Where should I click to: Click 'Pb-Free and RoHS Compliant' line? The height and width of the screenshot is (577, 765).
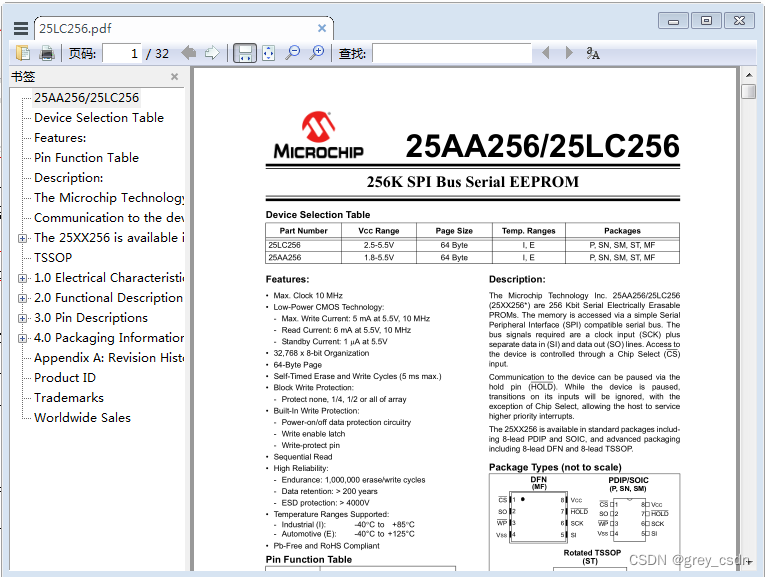326,546
